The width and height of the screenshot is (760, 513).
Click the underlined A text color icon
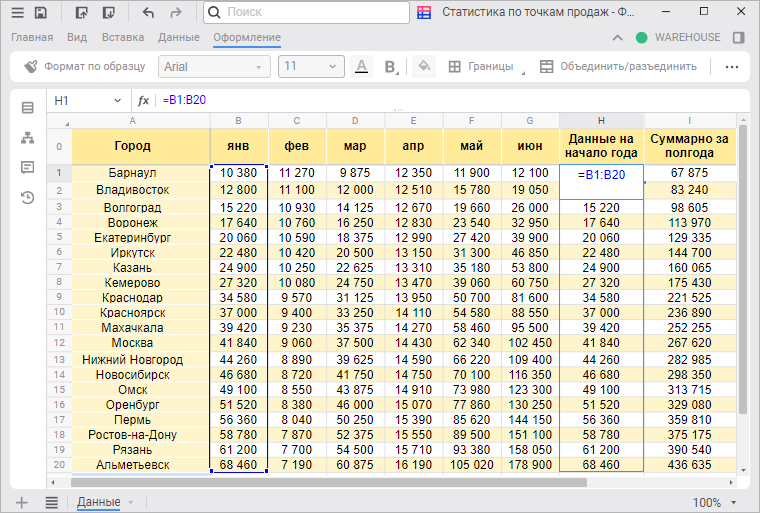click(x=362, y=66)
